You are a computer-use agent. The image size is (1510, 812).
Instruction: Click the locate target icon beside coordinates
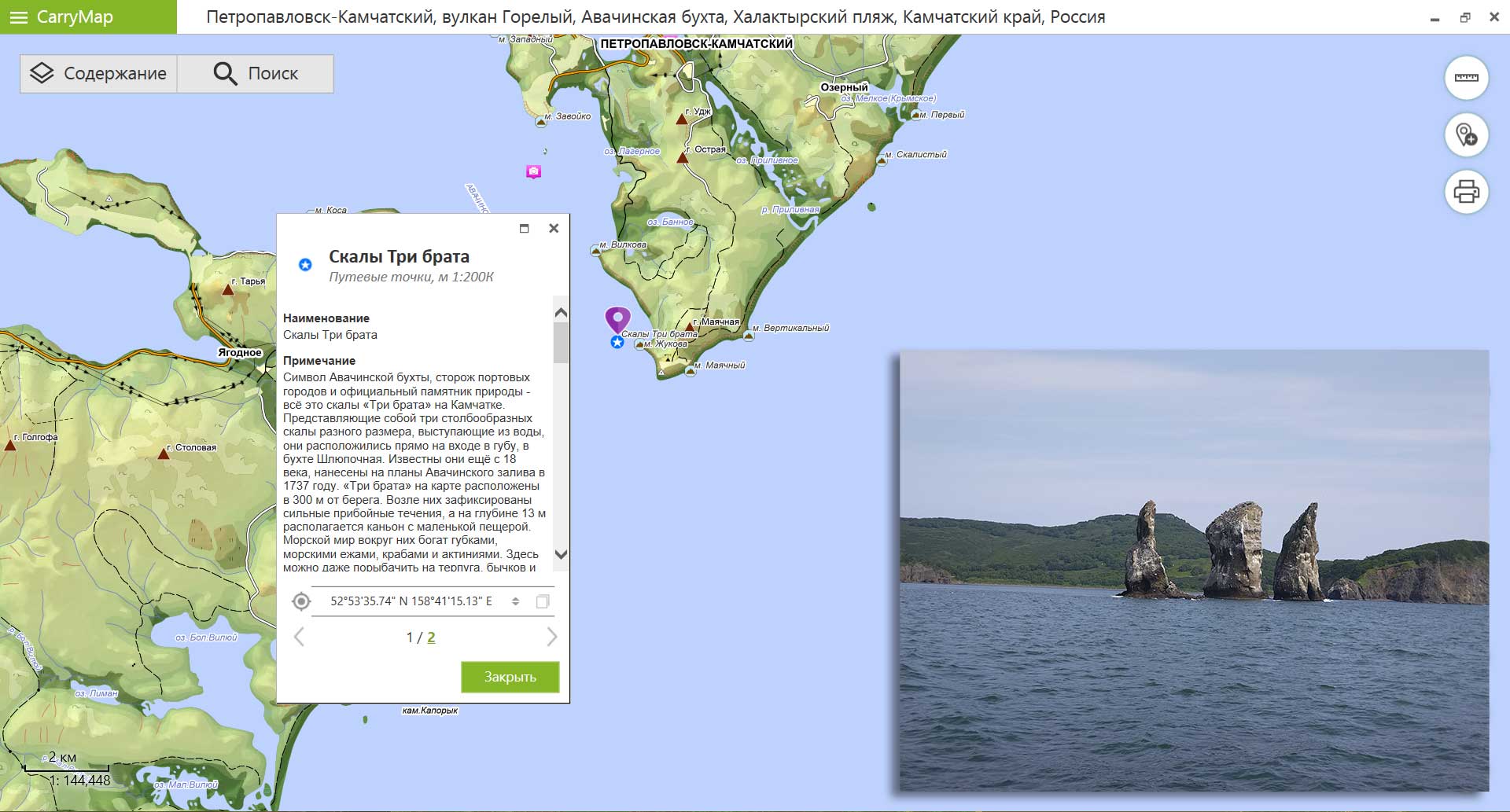point(300,601)
